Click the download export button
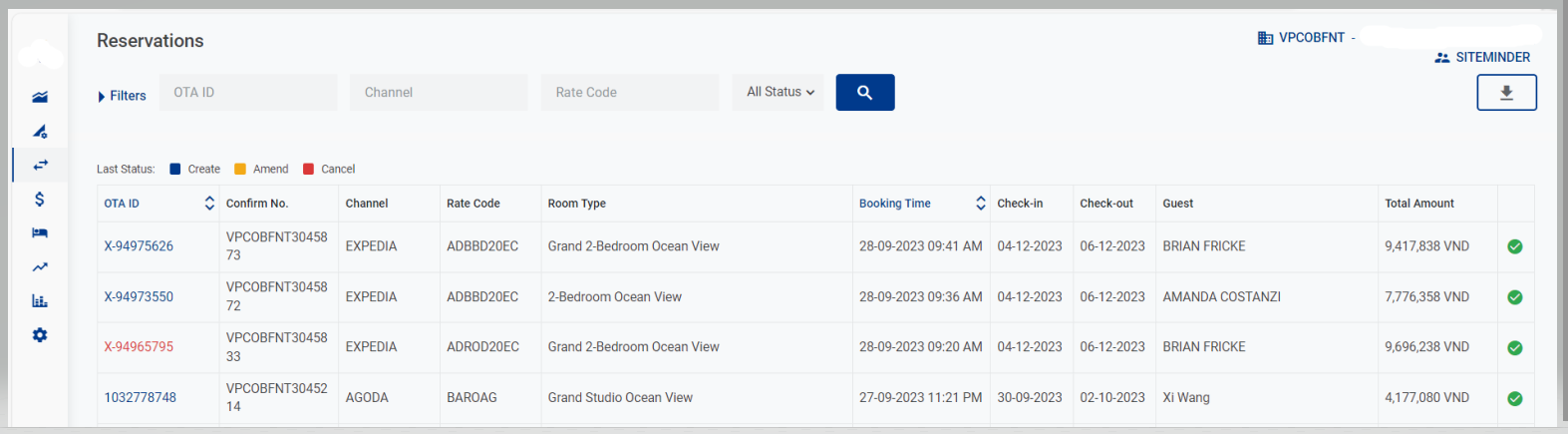 (1505, 93)
